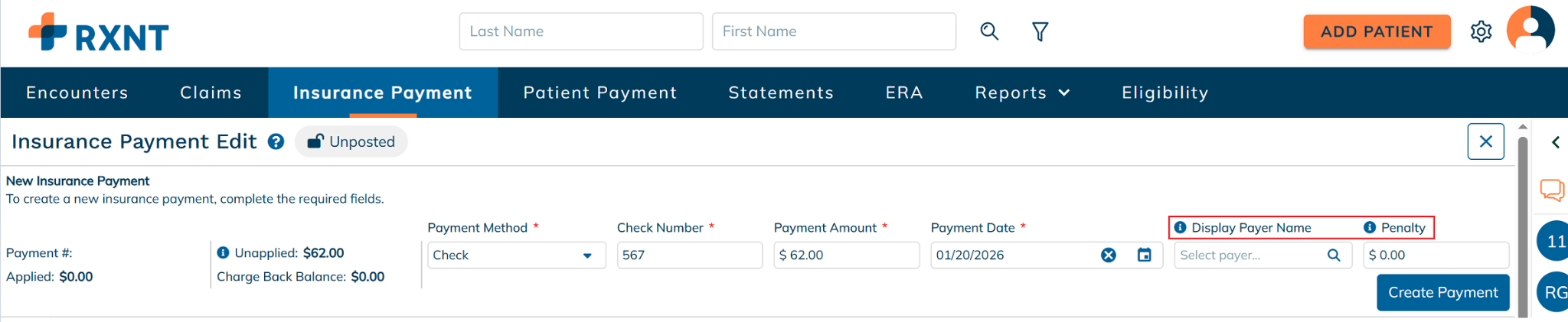Open the Patient Payment tab
The width and height of the screenshot is (1568, 322).
pos(599,93)
